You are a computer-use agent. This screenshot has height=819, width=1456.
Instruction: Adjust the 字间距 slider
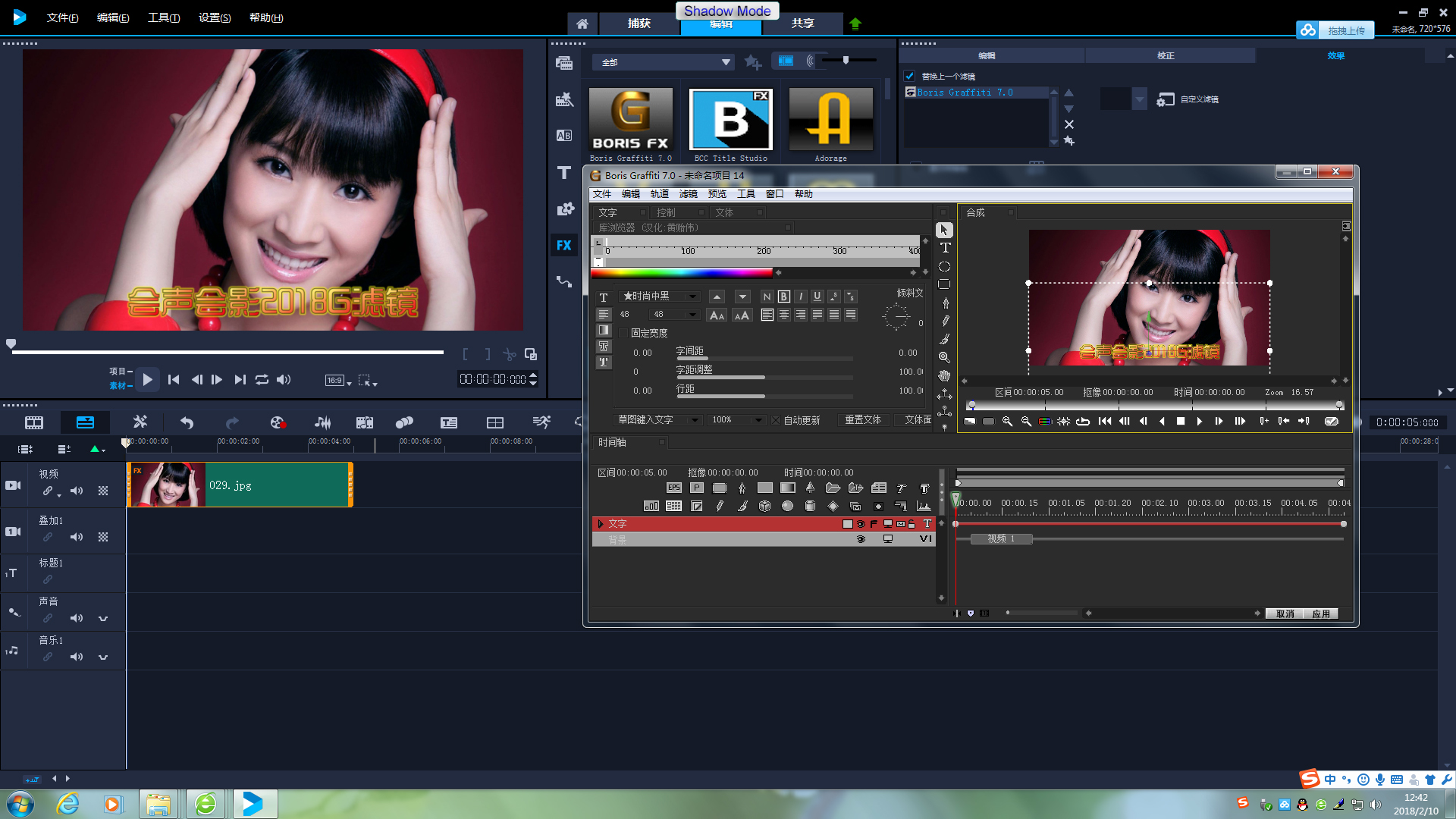click(764, 358)
